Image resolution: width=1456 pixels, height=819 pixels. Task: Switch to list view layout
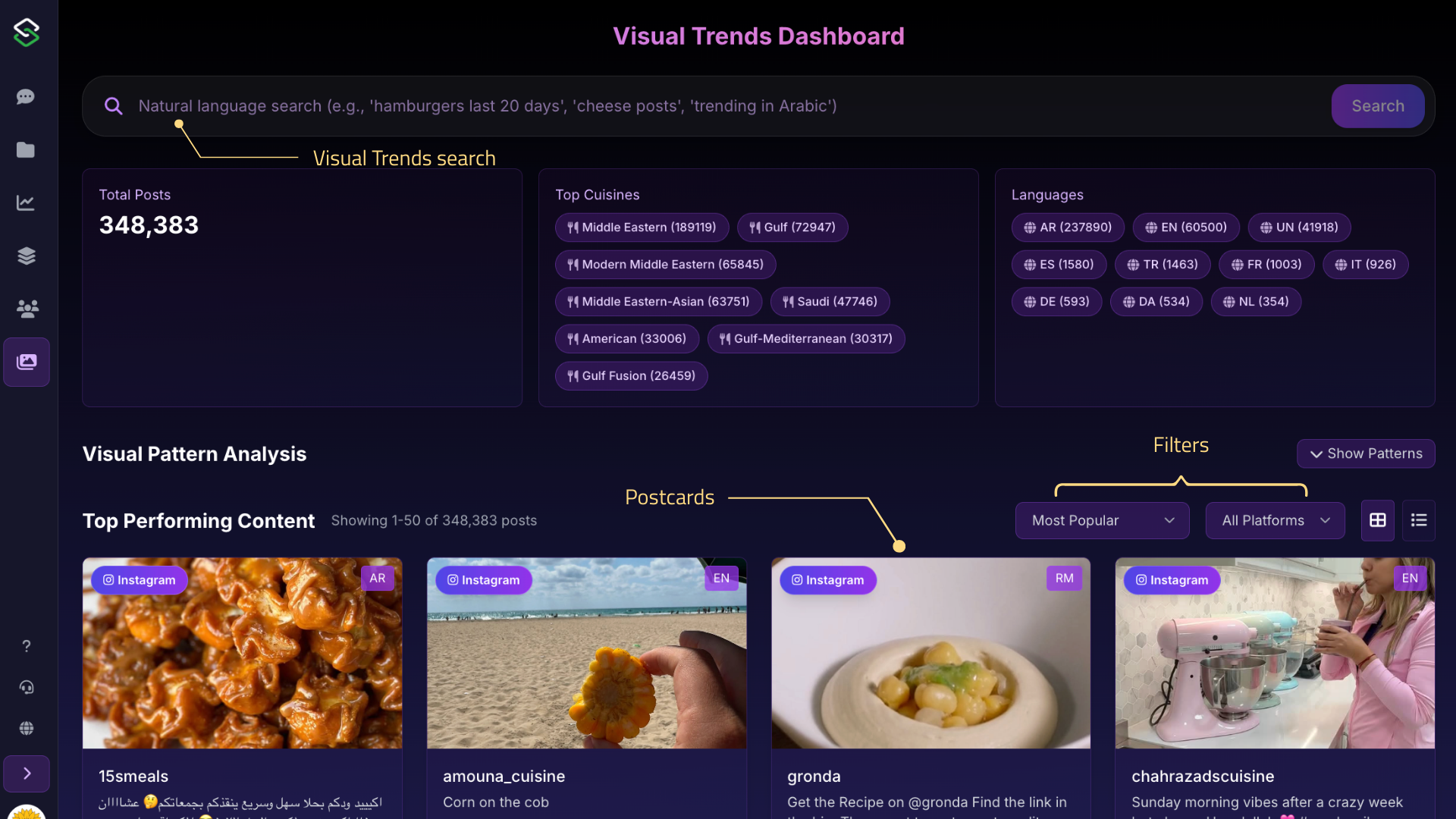pos(1418,520)
